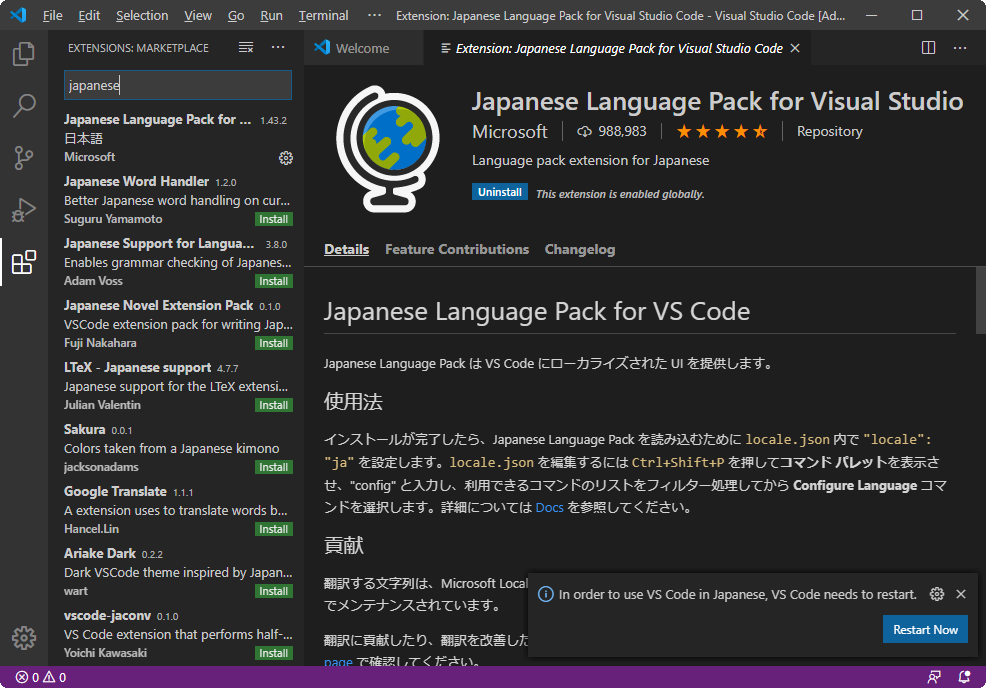This screenshot has width=986, height=688.
Task: Open the Search view in activity bar
Action: point(24,106)
